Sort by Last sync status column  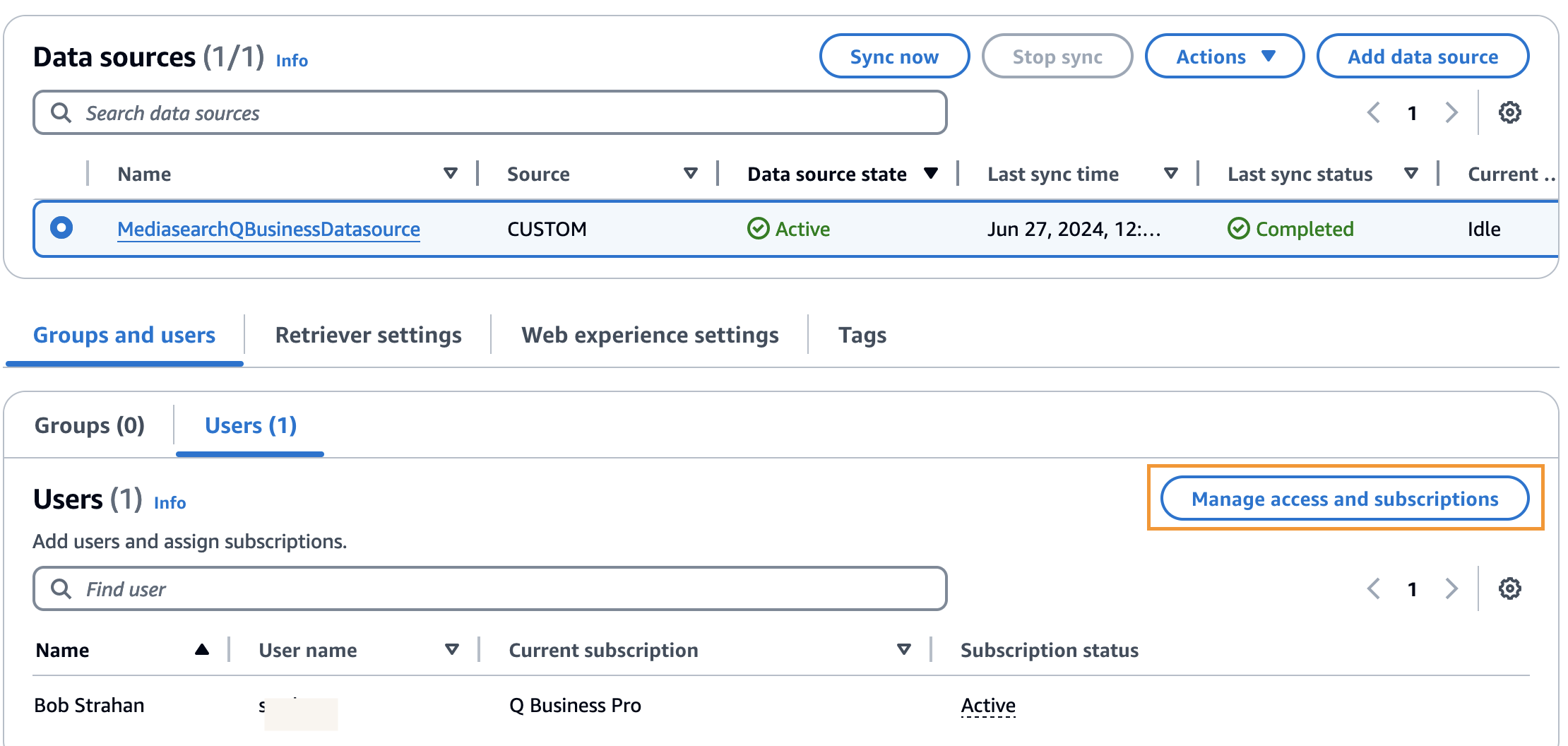(1410, 174)
